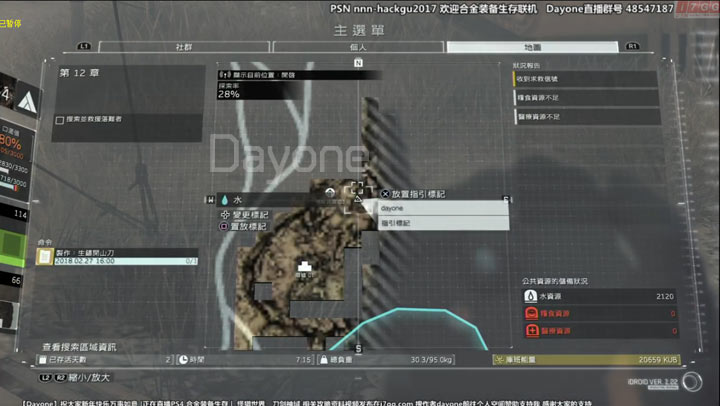Click the 庫班能量 energy icon
Screen dimensions: 720x406
click(499, 360)
